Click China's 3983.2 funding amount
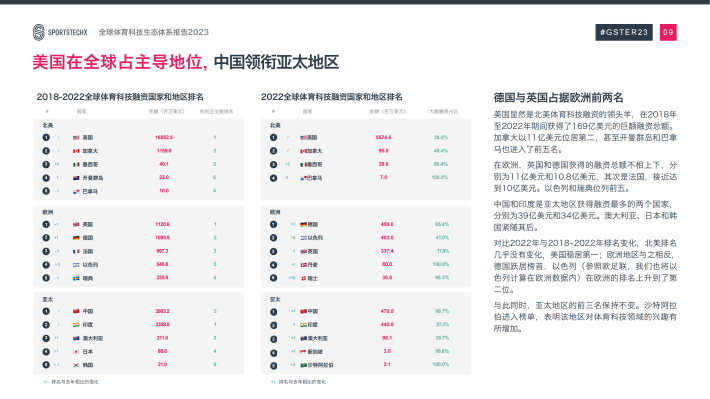 pos(162,311)
